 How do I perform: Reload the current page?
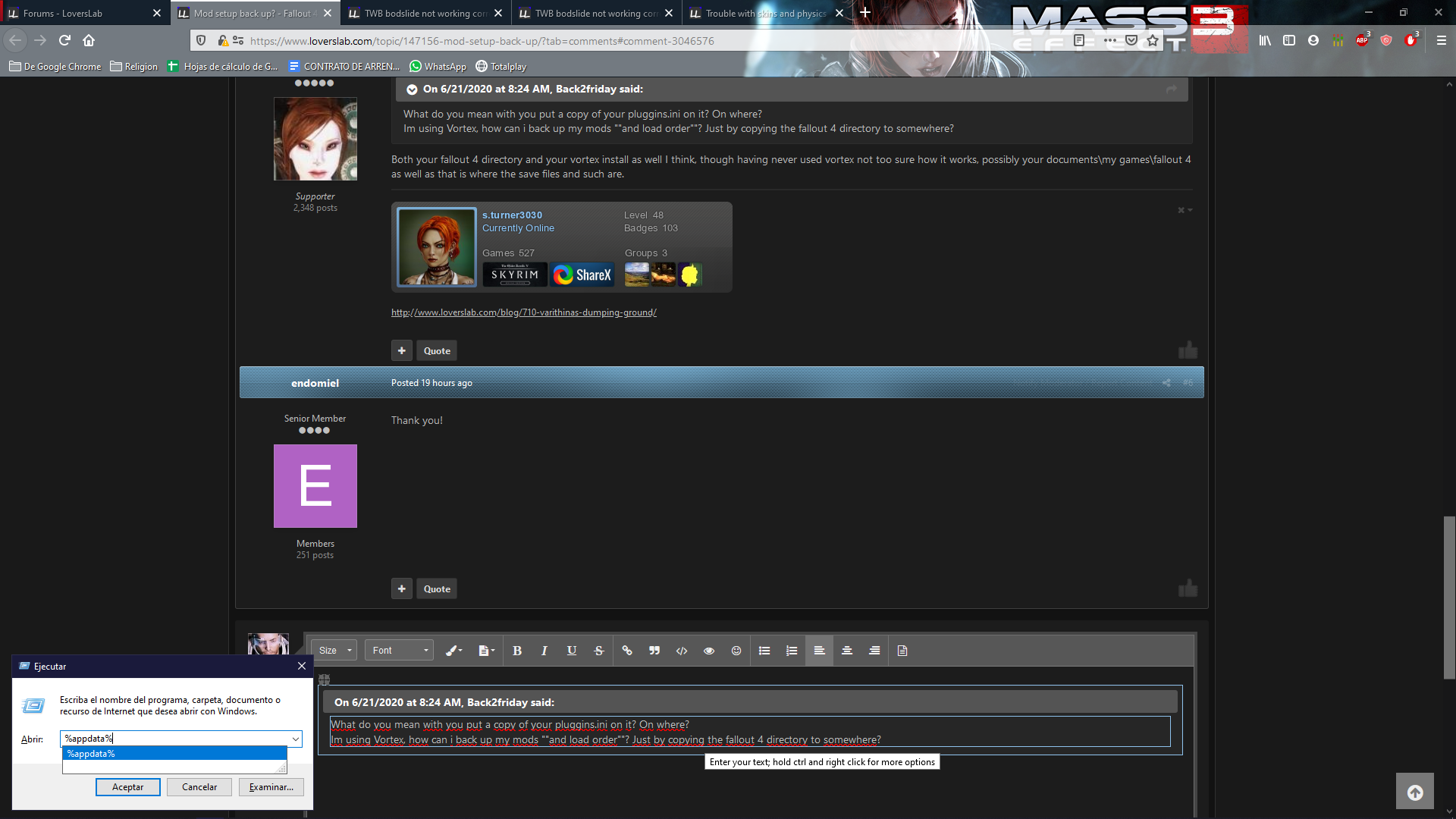click(64, 40)
